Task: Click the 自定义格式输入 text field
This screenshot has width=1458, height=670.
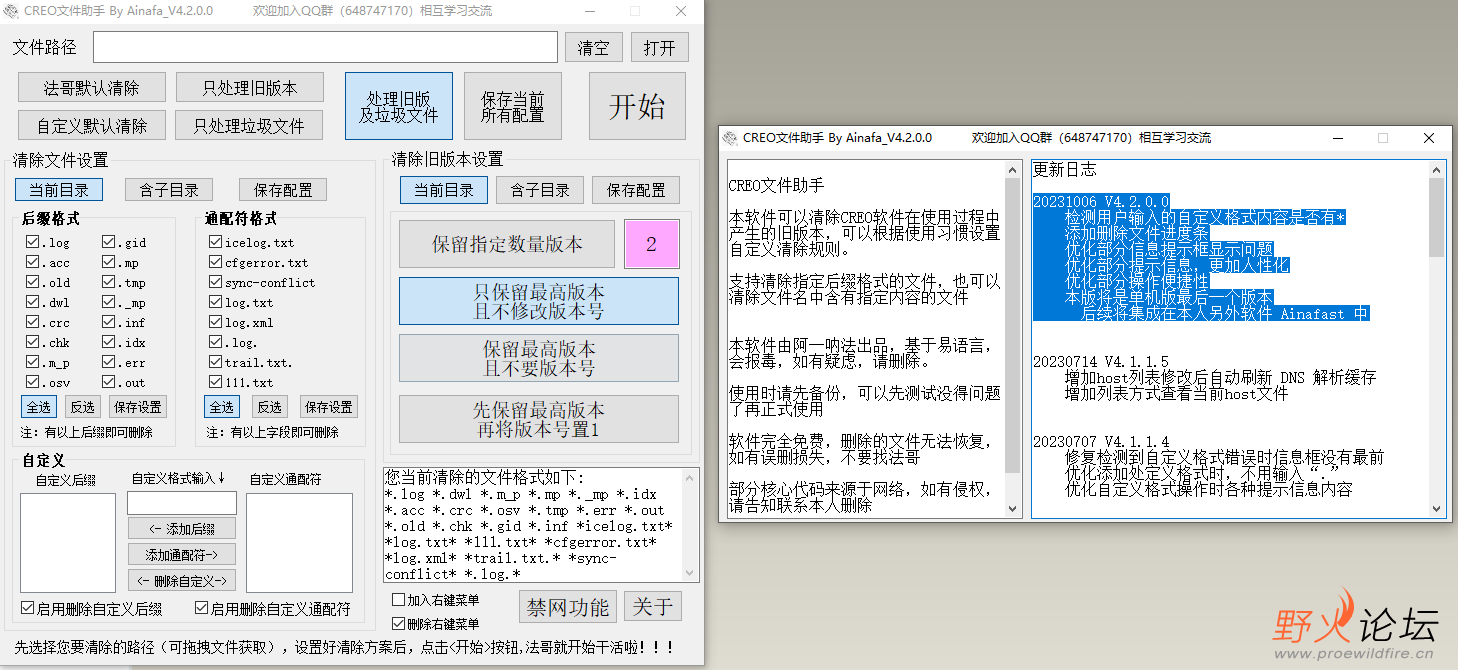Action: pyautogui.click(x=182, y=503)
